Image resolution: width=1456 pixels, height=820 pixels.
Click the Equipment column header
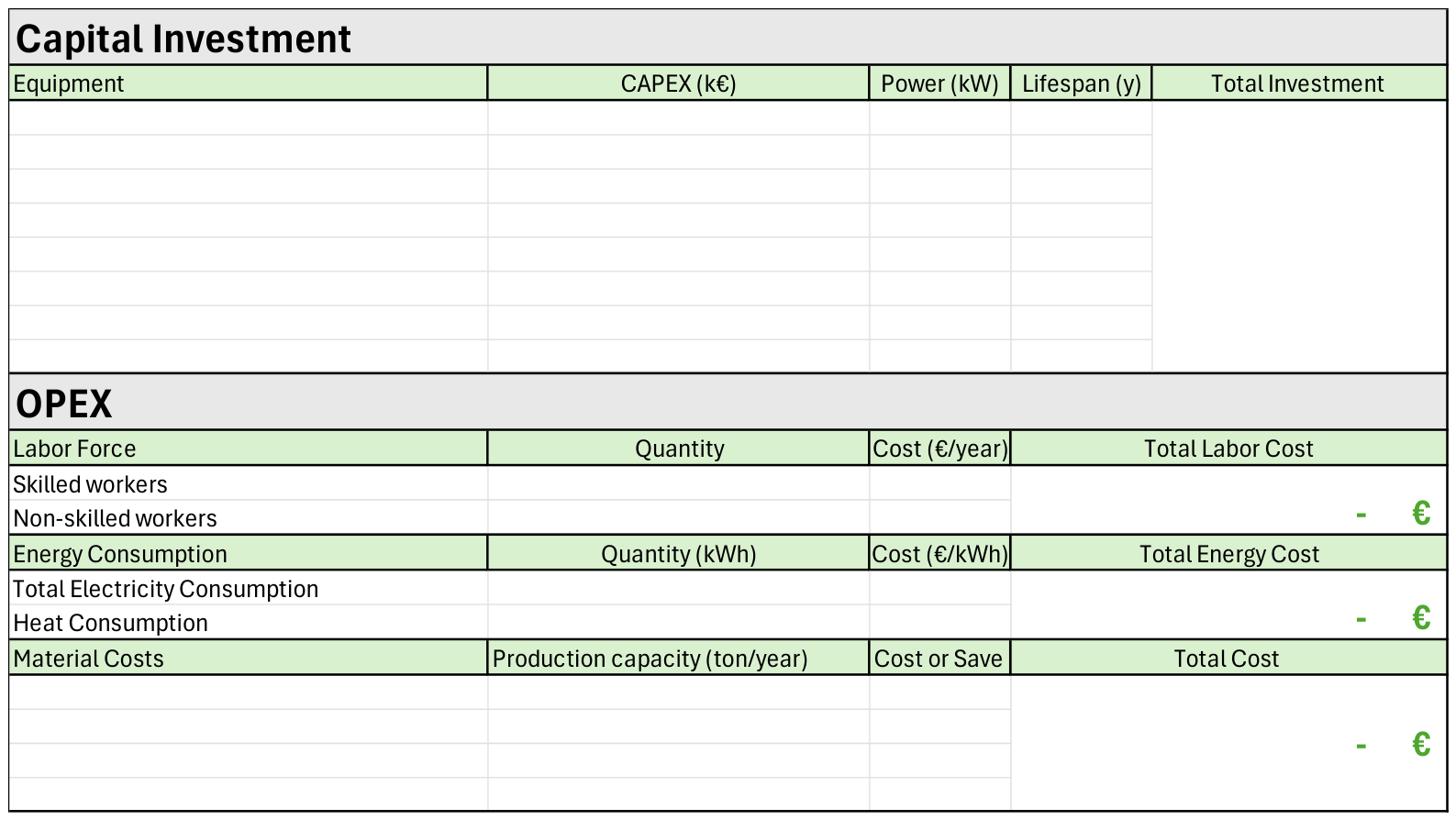248,83
